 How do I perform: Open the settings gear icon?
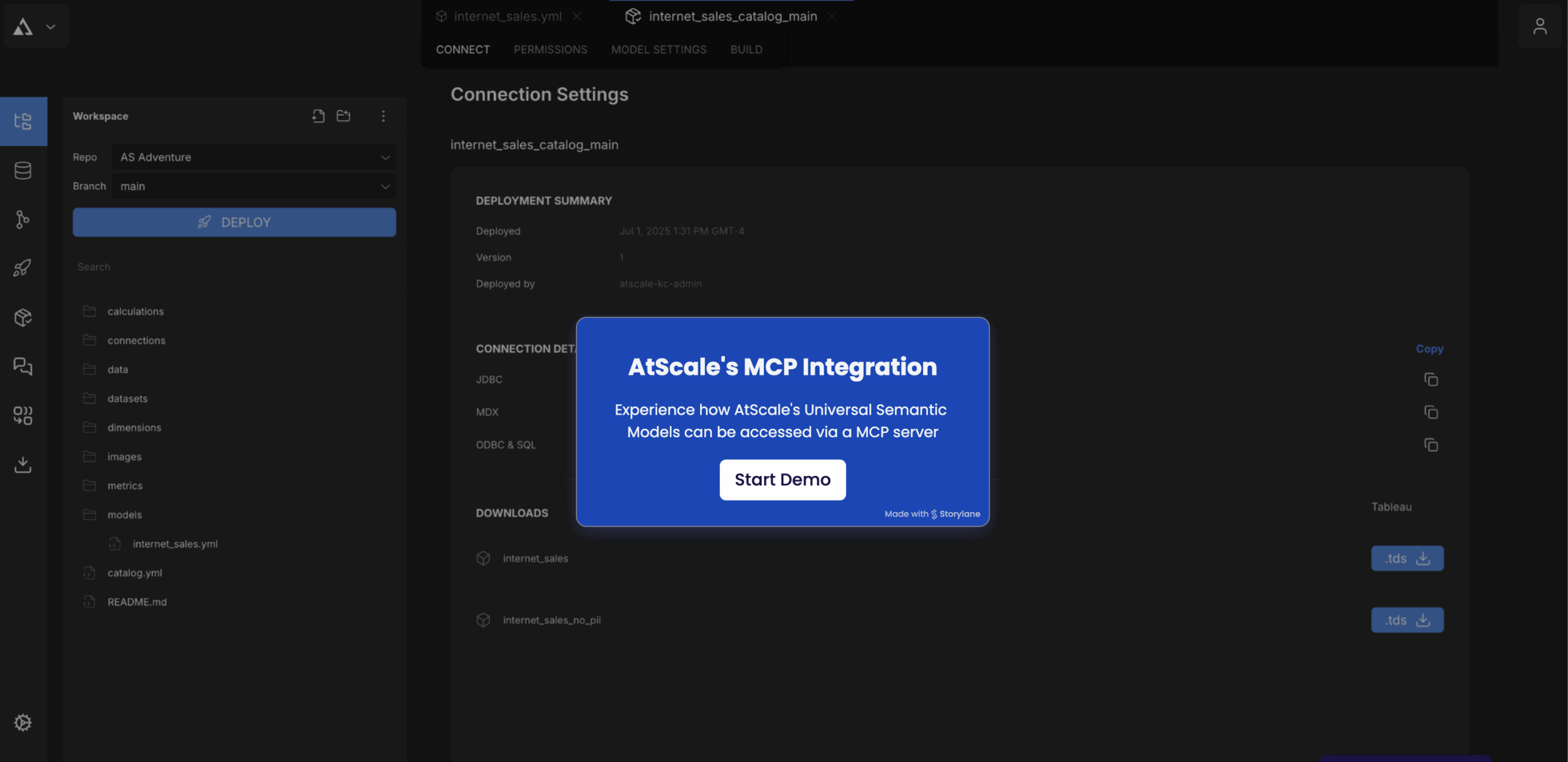tap(23, 723)
